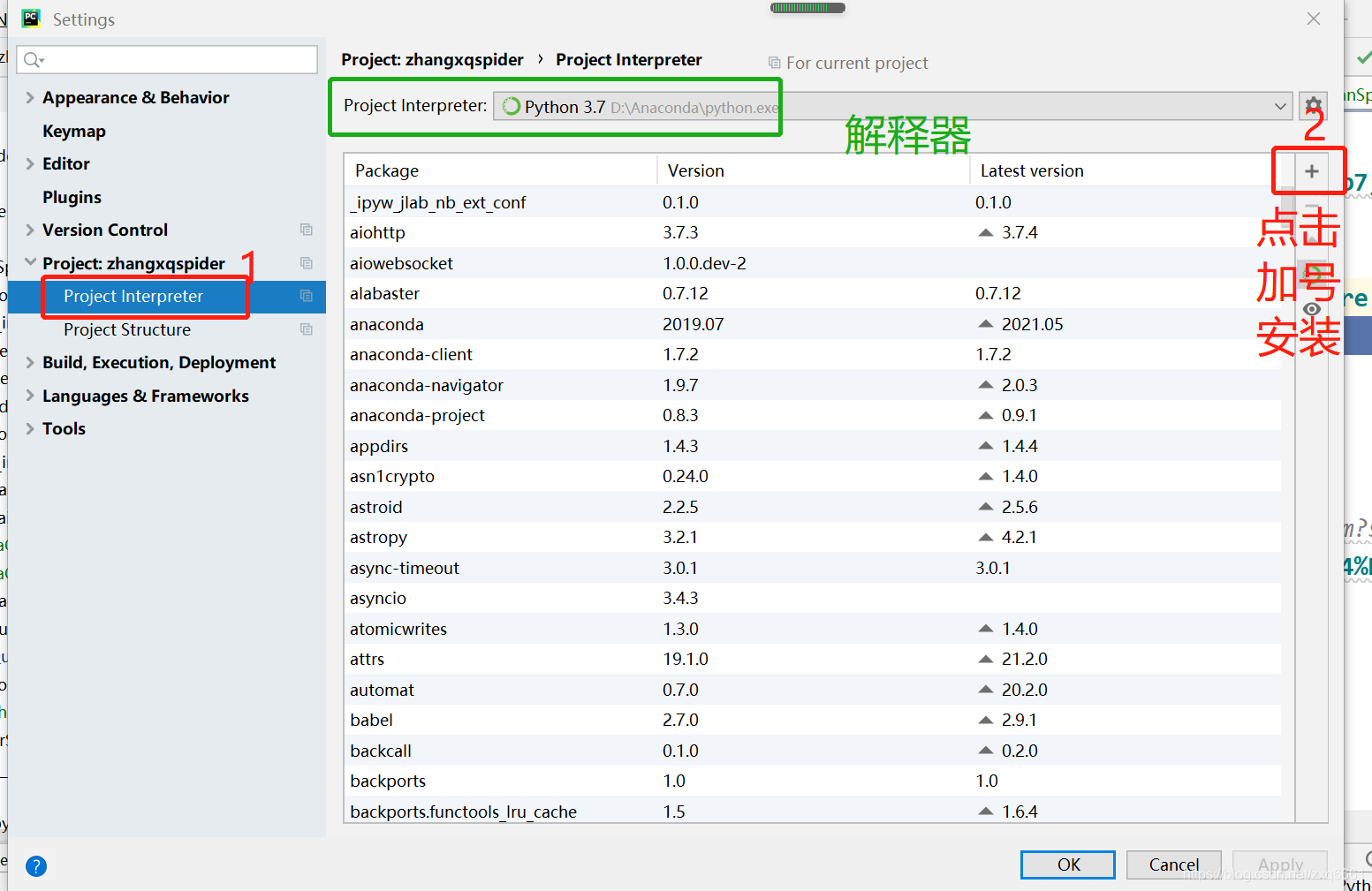Click the upgrade arrow for astropy
This screenshot has width=1372, height=891.
986,538
